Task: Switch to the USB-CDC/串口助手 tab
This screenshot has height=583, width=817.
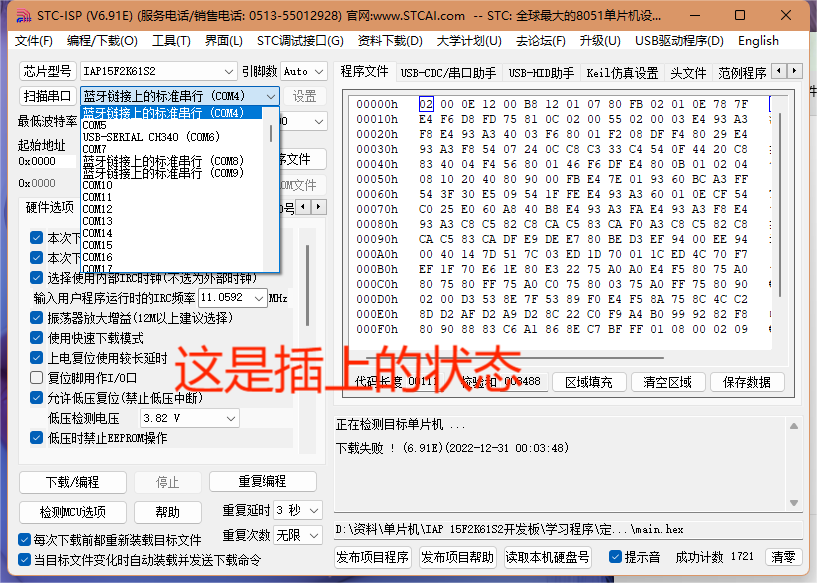Action: [x=448, y=73]
